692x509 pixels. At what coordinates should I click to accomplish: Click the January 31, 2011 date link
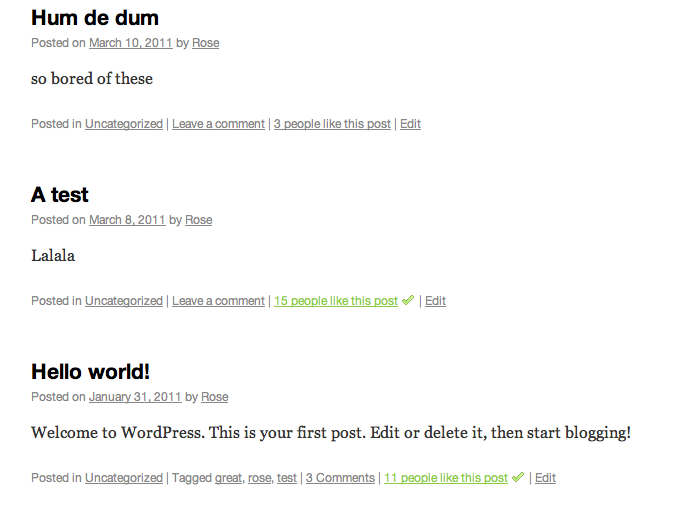[x=135, y=397]
